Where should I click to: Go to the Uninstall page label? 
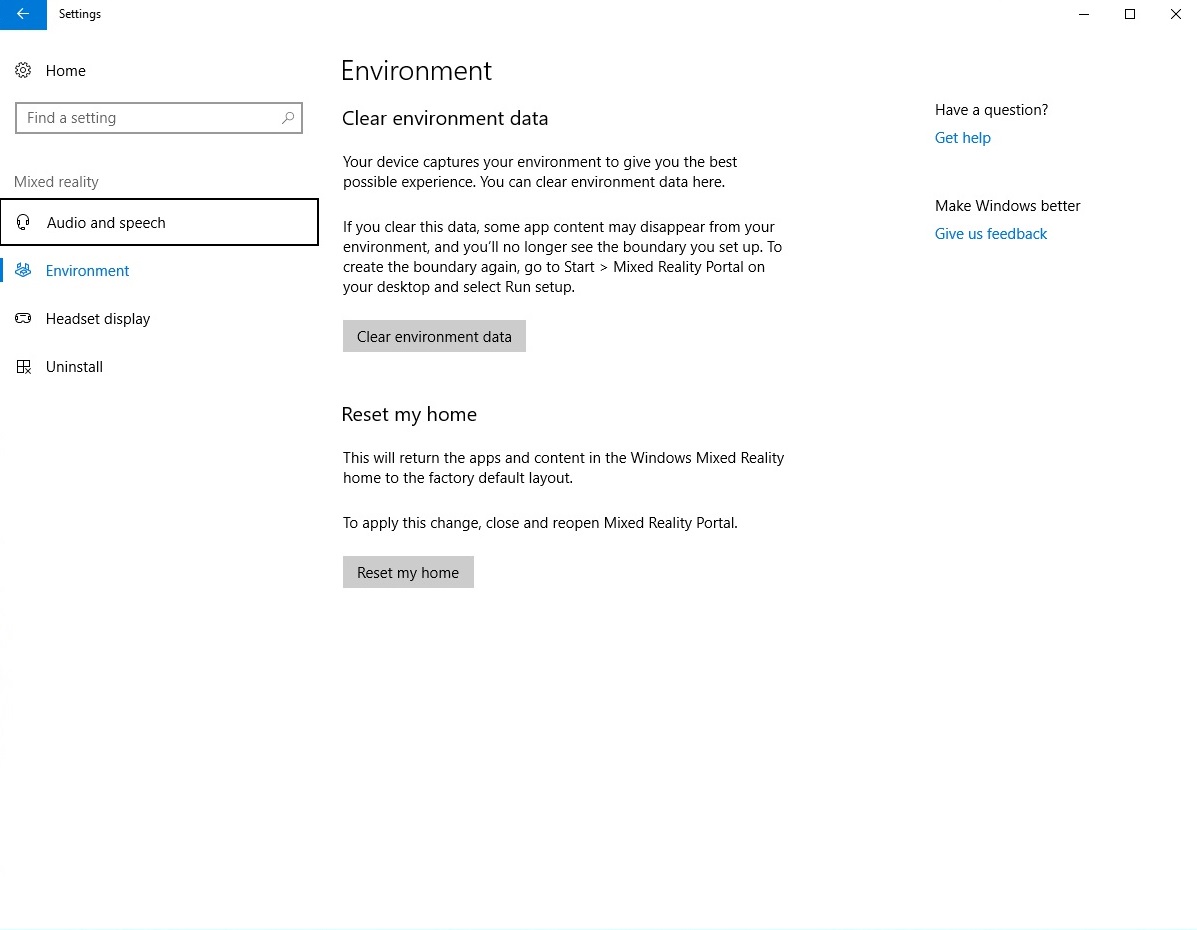74,367
